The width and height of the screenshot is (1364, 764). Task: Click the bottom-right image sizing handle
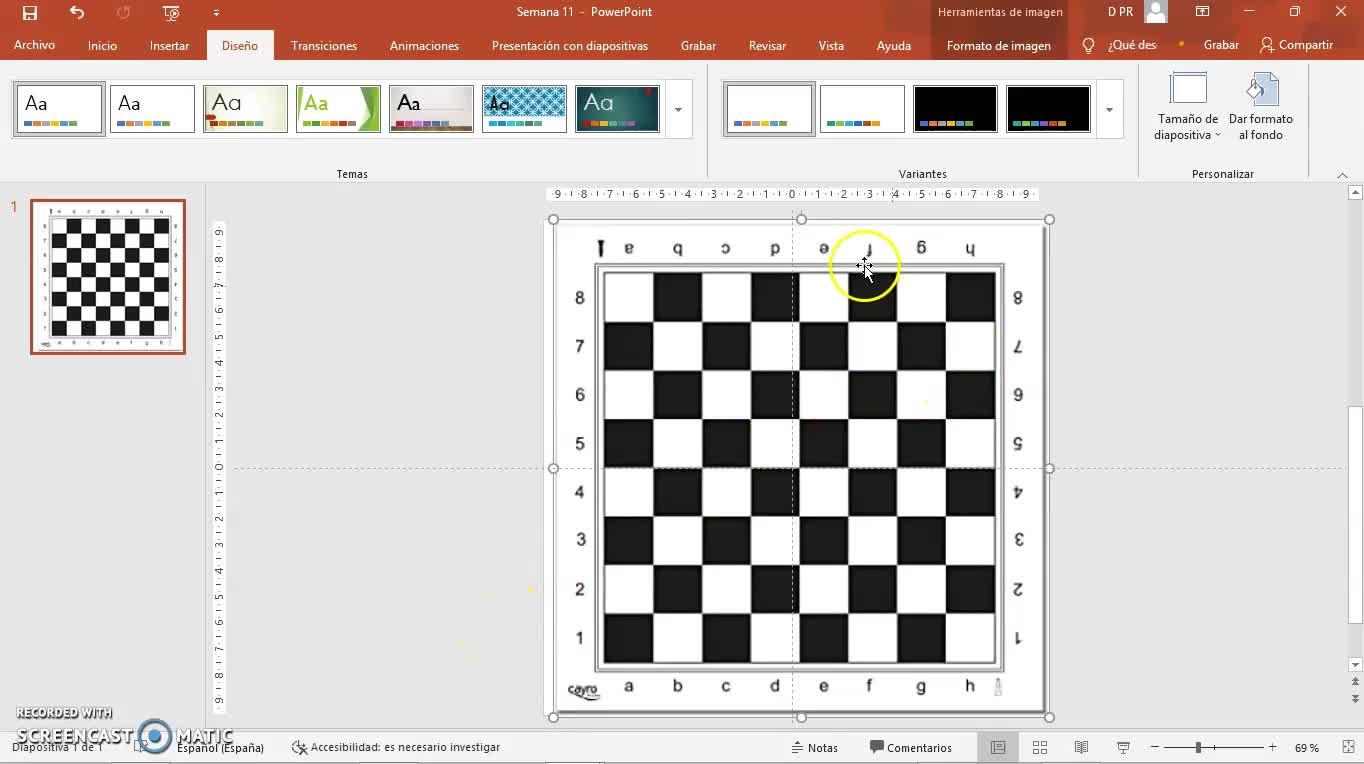pos(1049,717)
